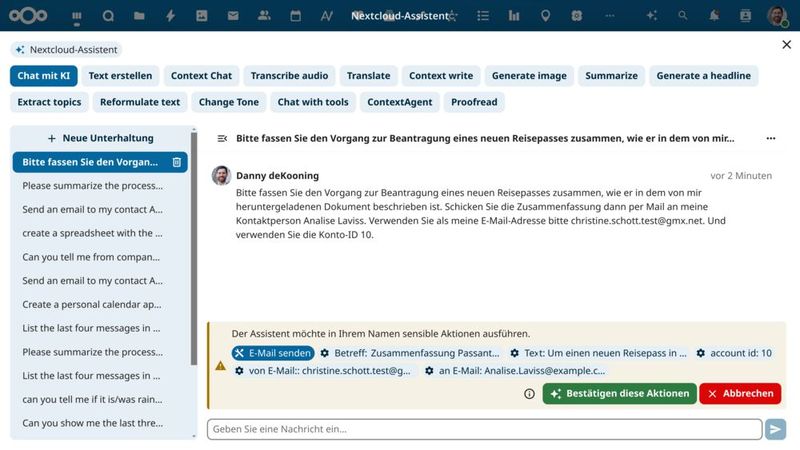Open conversation 'can you tell me if it is/was rain...'
800x450 pixels.
pos(100,399)
